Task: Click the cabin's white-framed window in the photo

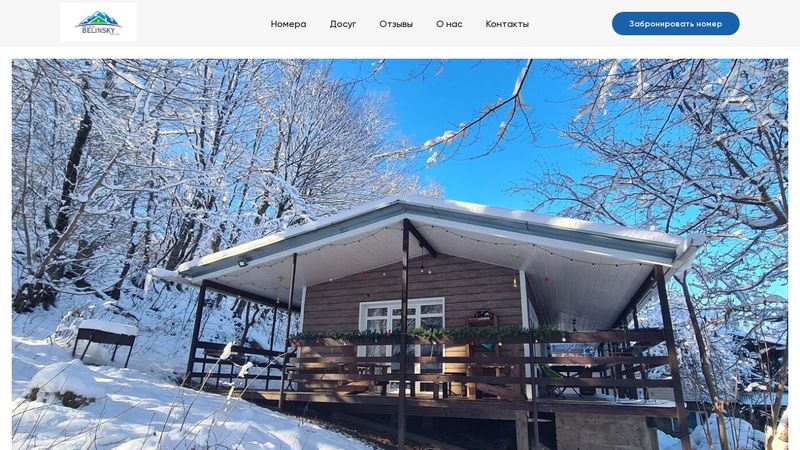Action: pos(402,327)
